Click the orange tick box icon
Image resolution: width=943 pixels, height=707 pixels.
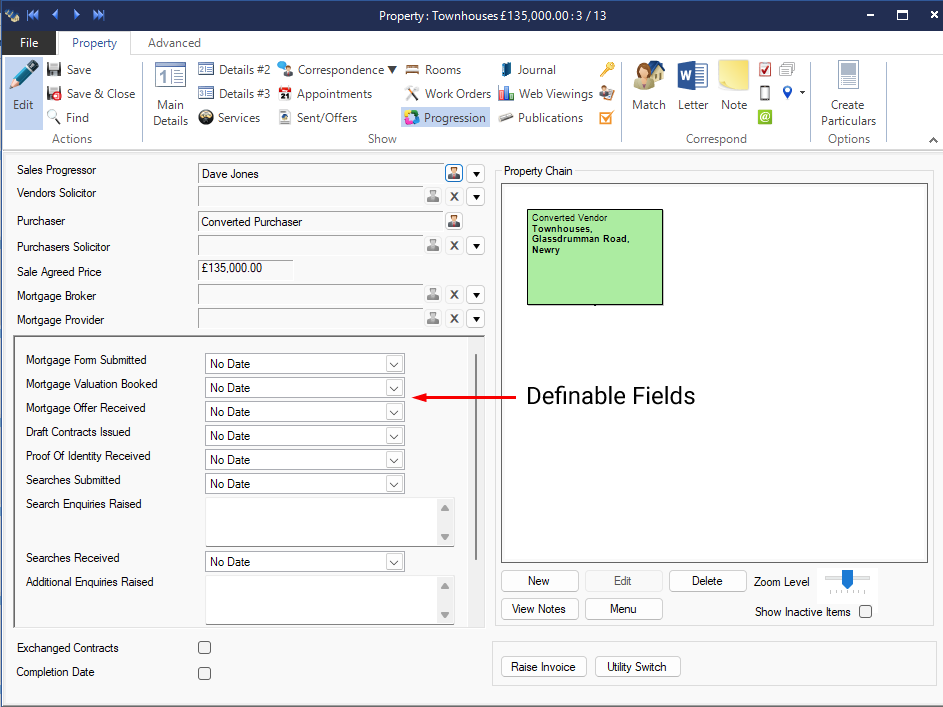pos(606,118)
